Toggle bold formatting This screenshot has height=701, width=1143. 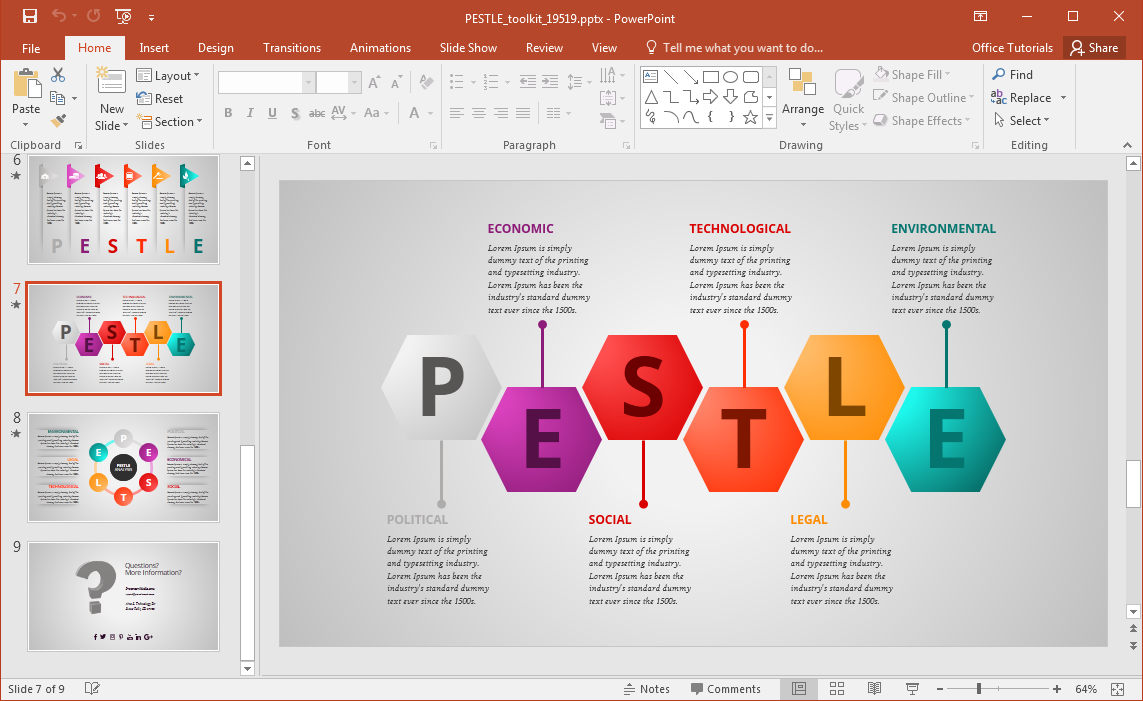pyautogui.click(x=228, y=113)
